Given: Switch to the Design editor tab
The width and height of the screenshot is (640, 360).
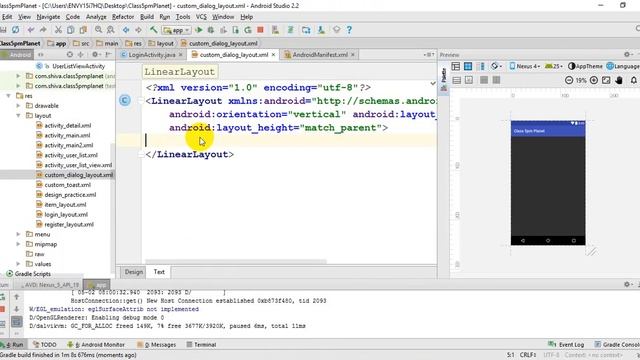Looking at the screenshot, I should (134, 272).
